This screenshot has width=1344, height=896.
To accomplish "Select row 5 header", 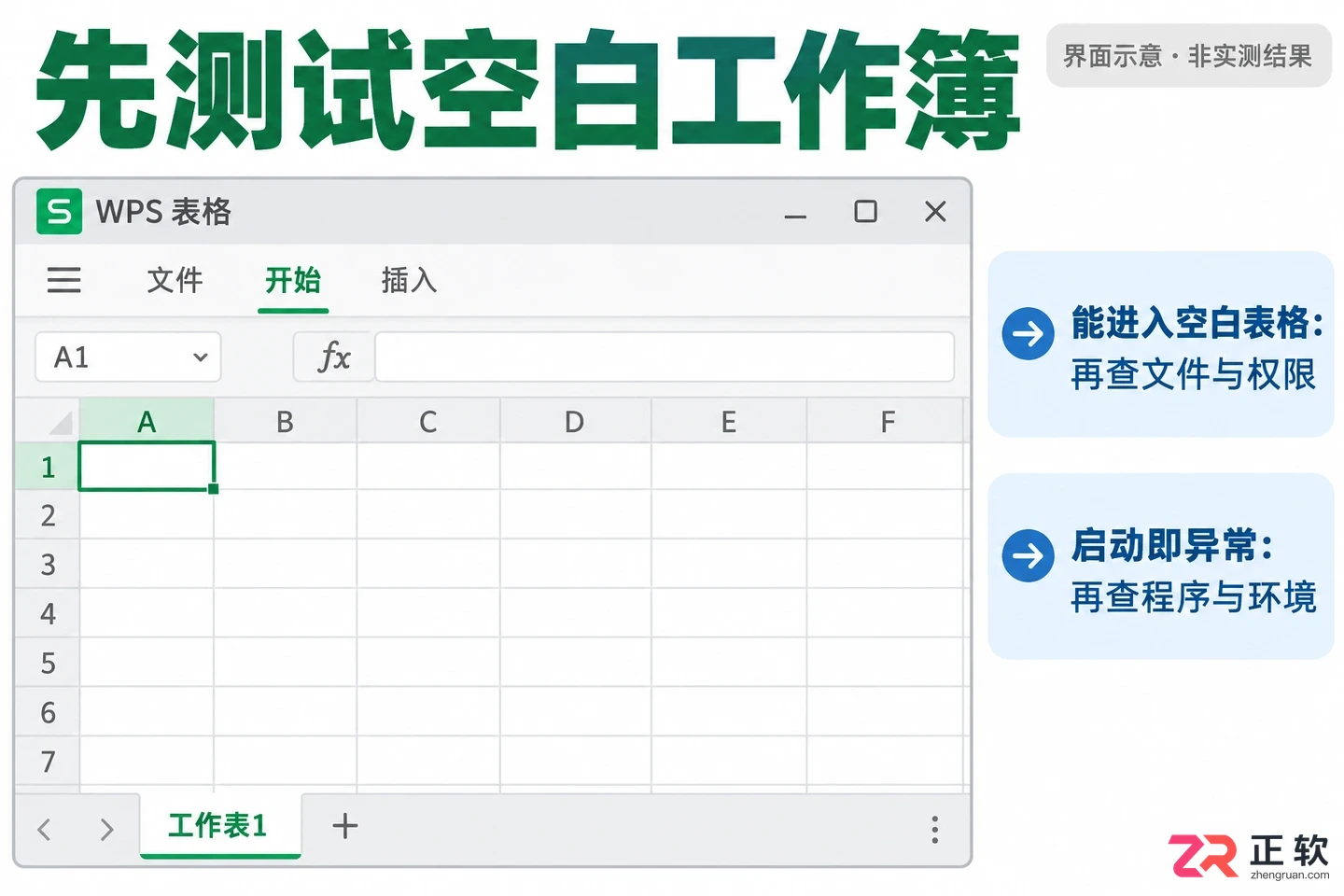I will pyautogui.click(x=48, y=663).
